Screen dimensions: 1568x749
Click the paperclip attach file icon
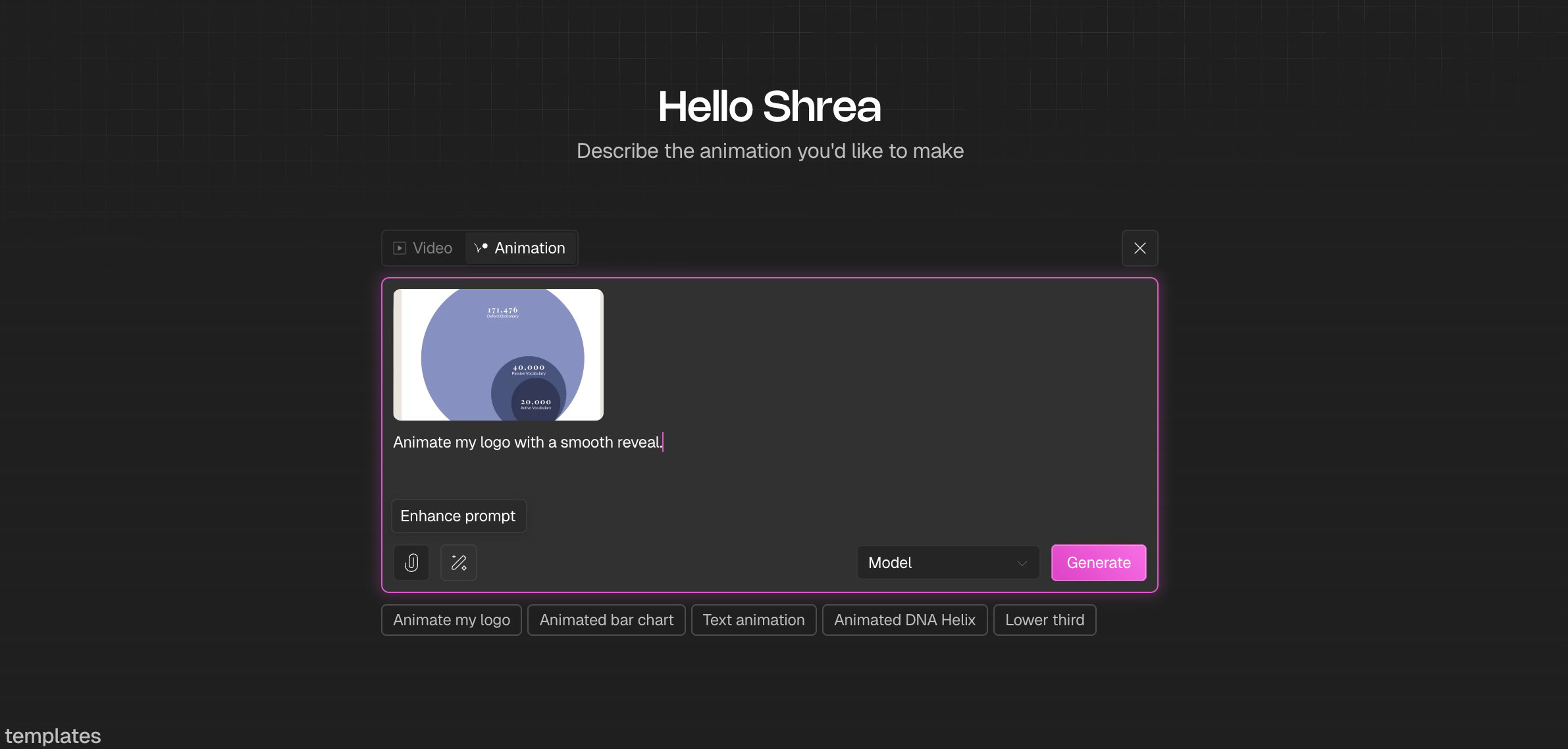click(x=411, y=563)
